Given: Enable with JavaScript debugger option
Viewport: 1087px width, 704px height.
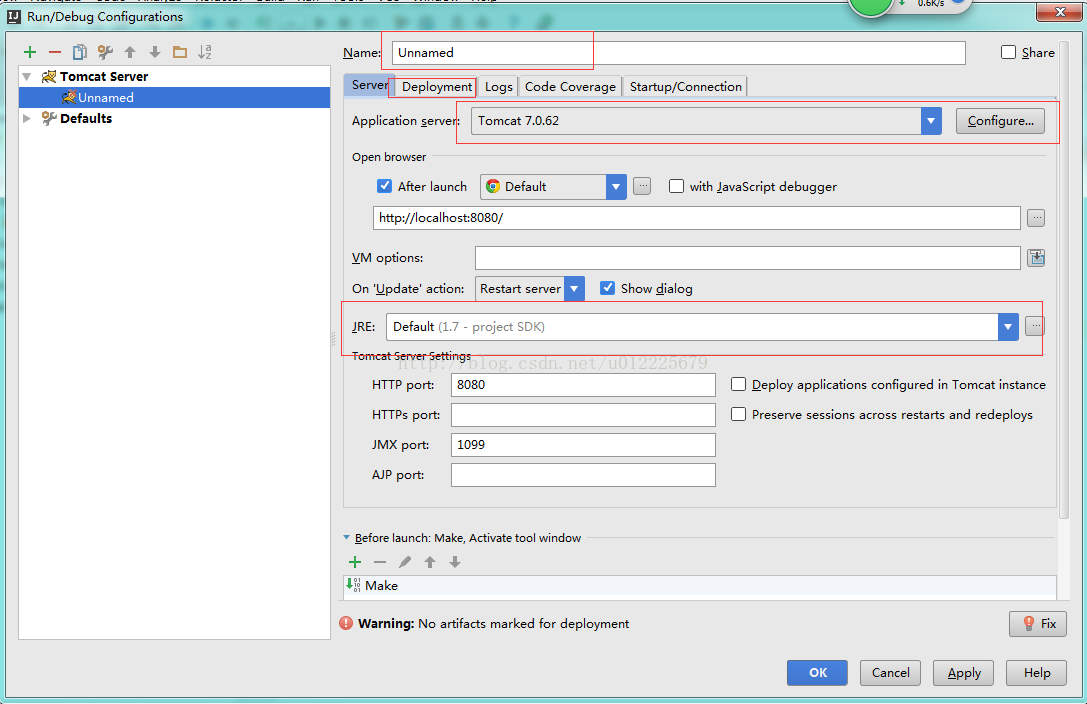Looking at the screenshot, I should pyautogui.click(x=676, y=186).
